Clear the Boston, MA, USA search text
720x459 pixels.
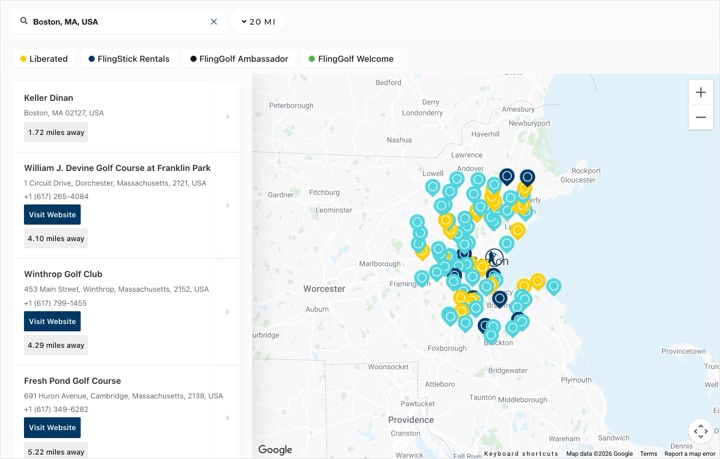[x=214, y=22]
